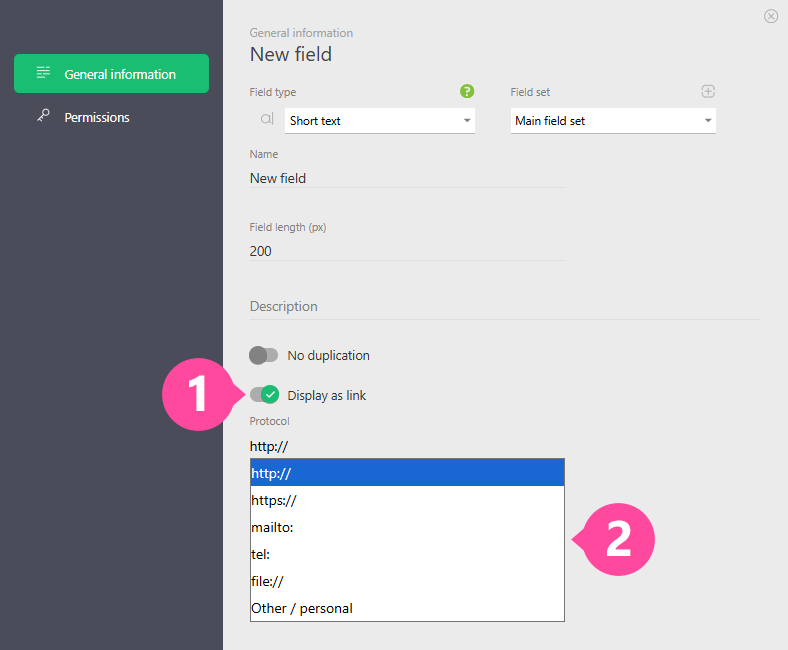Open the General information tab

(x=111, y=74)
